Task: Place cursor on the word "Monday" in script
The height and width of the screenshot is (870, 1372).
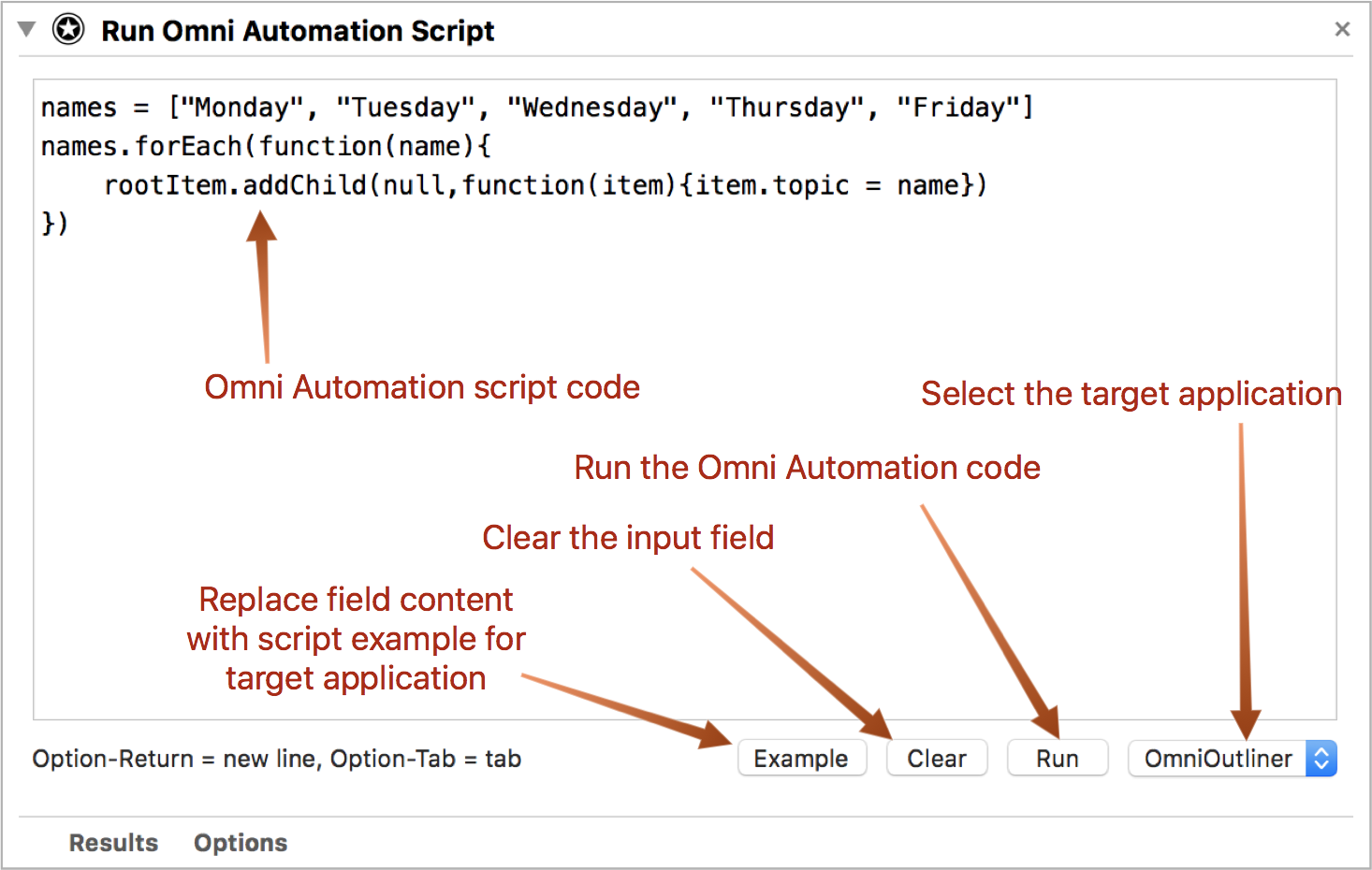Action: coord(241,108)
